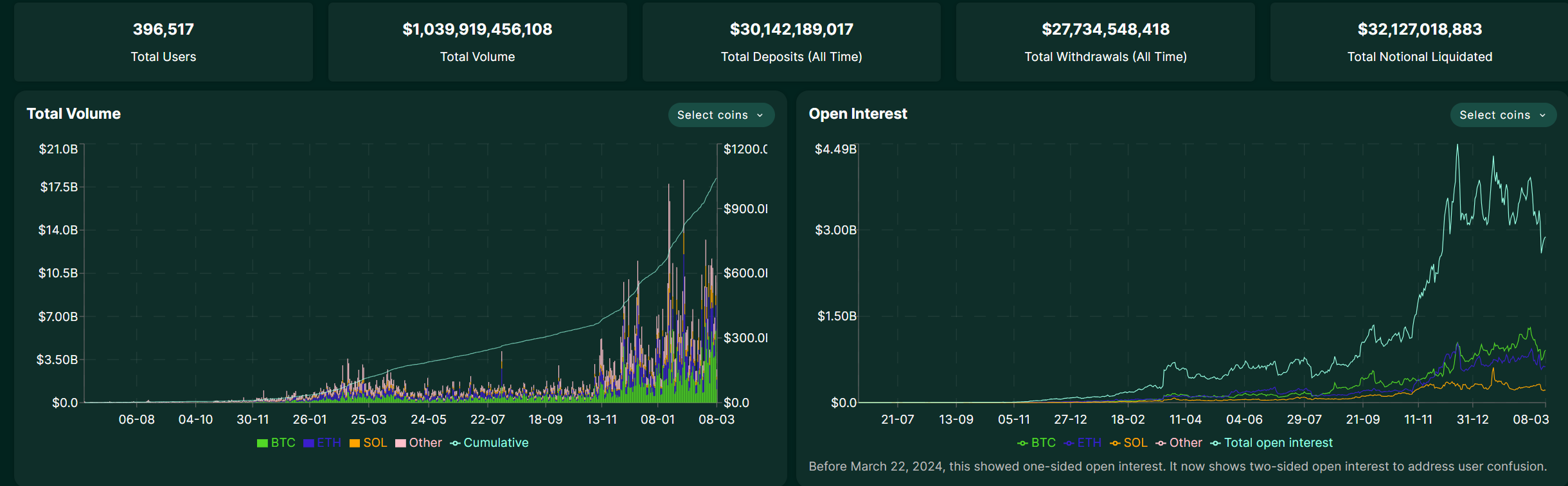Click the Total Volume stat card
The image size is (1568, 486).
tap(477, 42)
